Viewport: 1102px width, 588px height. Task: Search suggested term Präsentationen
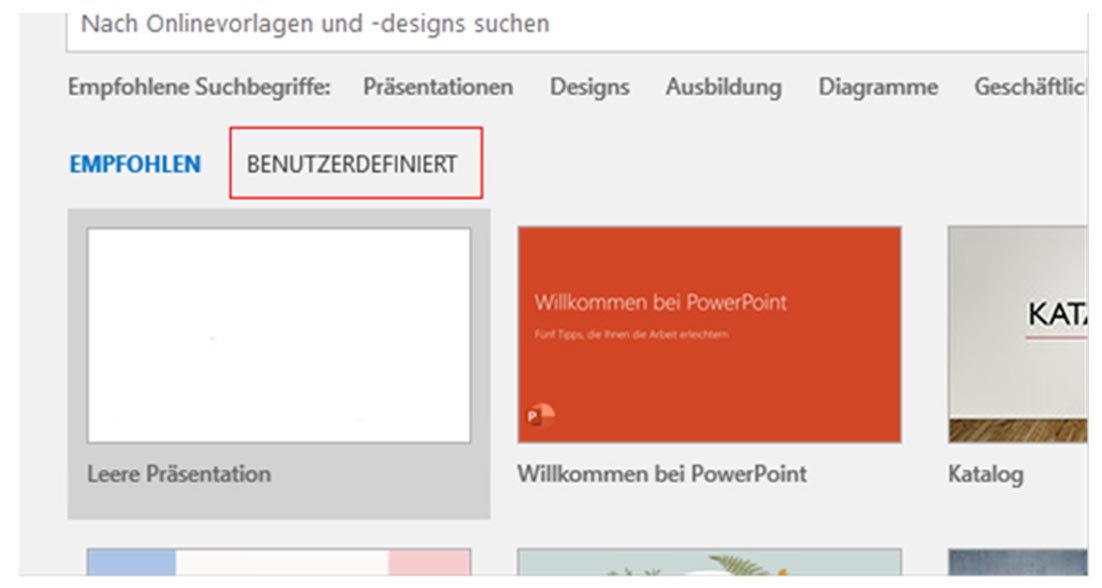(x=438, y=87)
